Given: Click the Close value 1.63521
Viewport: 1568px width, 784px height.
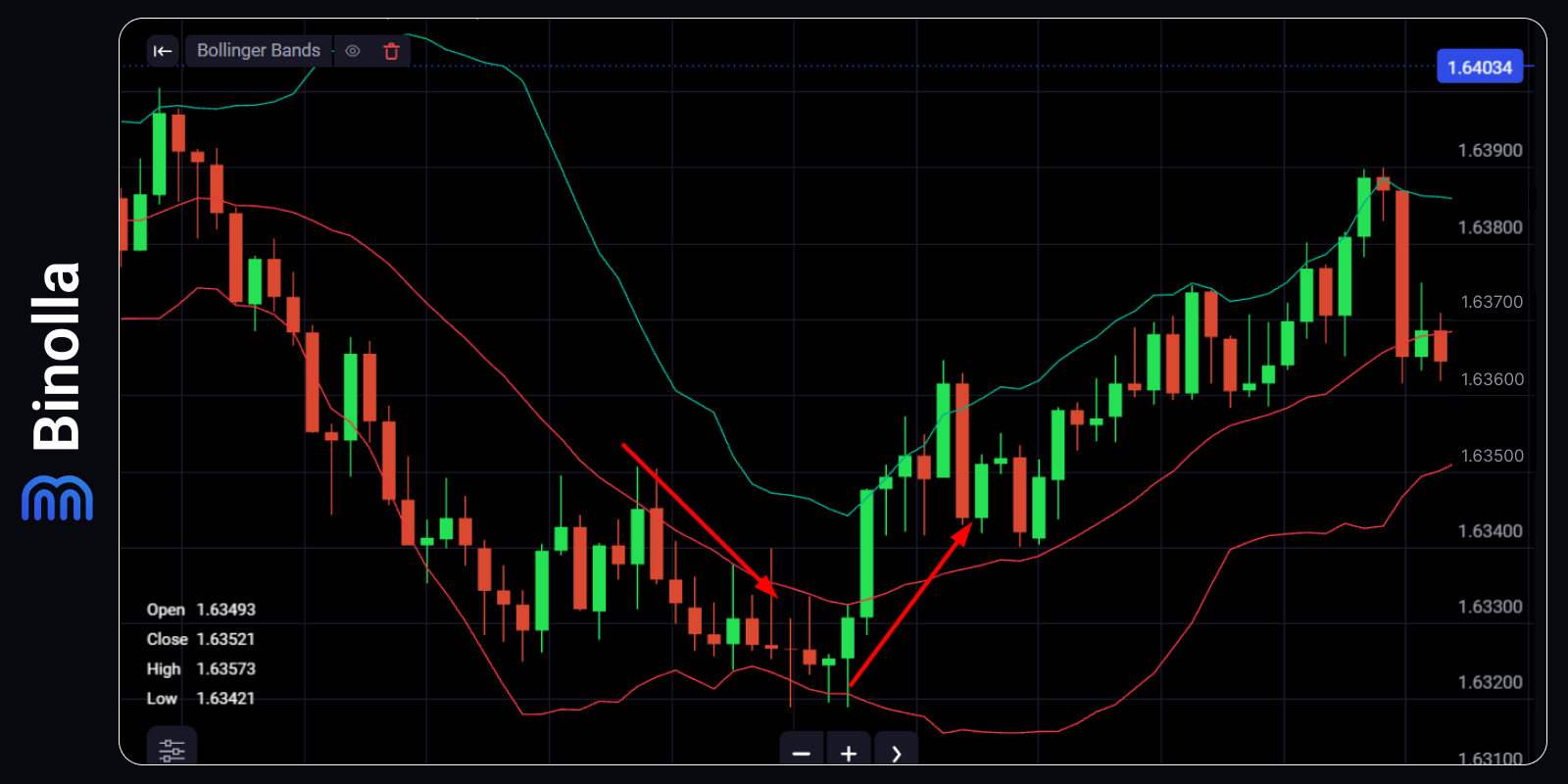Looking at the screenshot, I should pyautogui.click(x=226, y=639).
